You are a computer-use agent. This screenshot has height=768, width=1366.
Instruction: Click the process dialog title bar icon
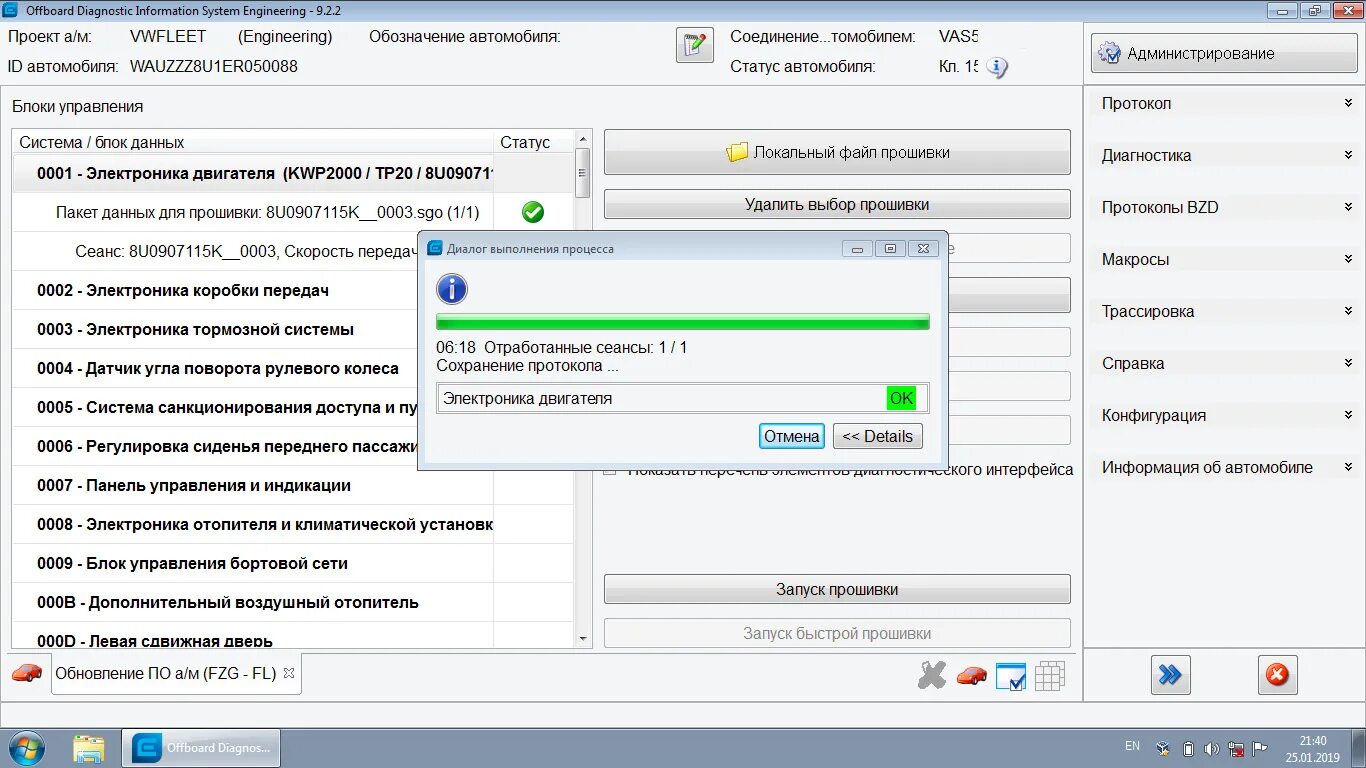(x=435, y=248)
